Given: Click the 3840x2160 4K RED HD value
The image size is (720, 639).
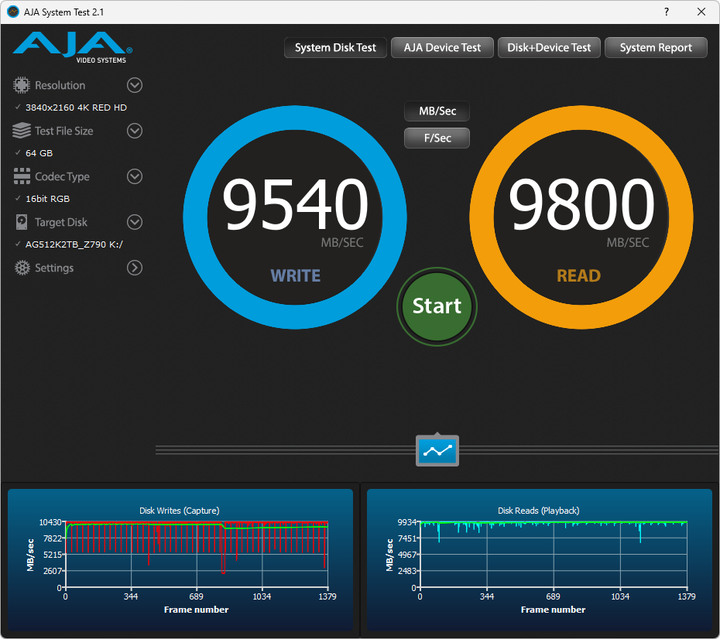Looking at the screenshot, I should pyautogui.click(x=76, y=107).
